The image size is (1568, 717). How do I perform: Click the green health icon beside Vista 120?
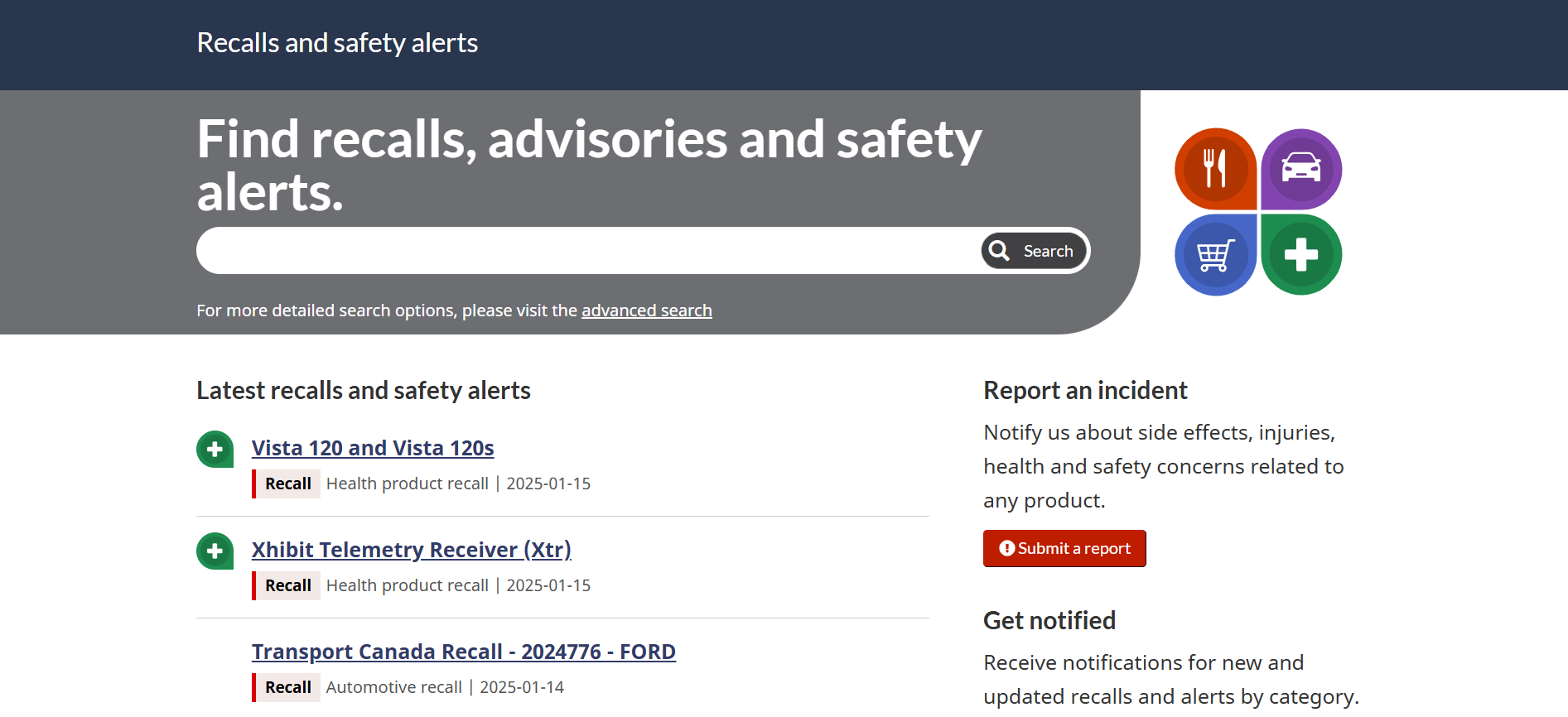click(x=215, y=450)
